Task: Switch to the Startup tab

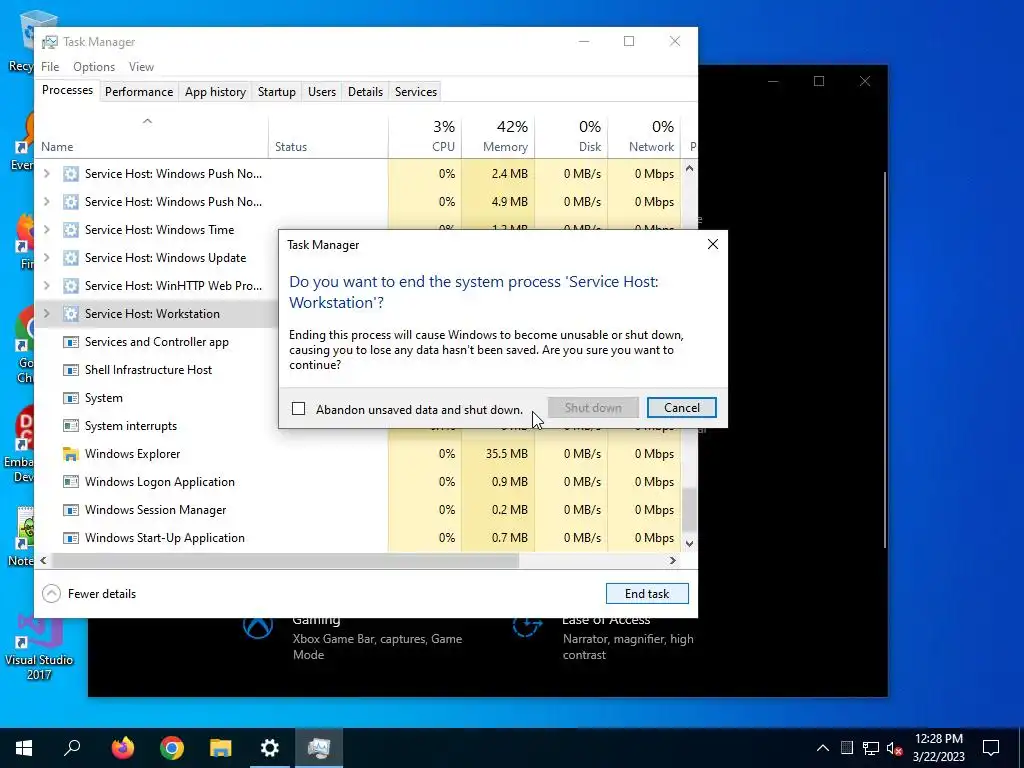Action: (276, 91)
